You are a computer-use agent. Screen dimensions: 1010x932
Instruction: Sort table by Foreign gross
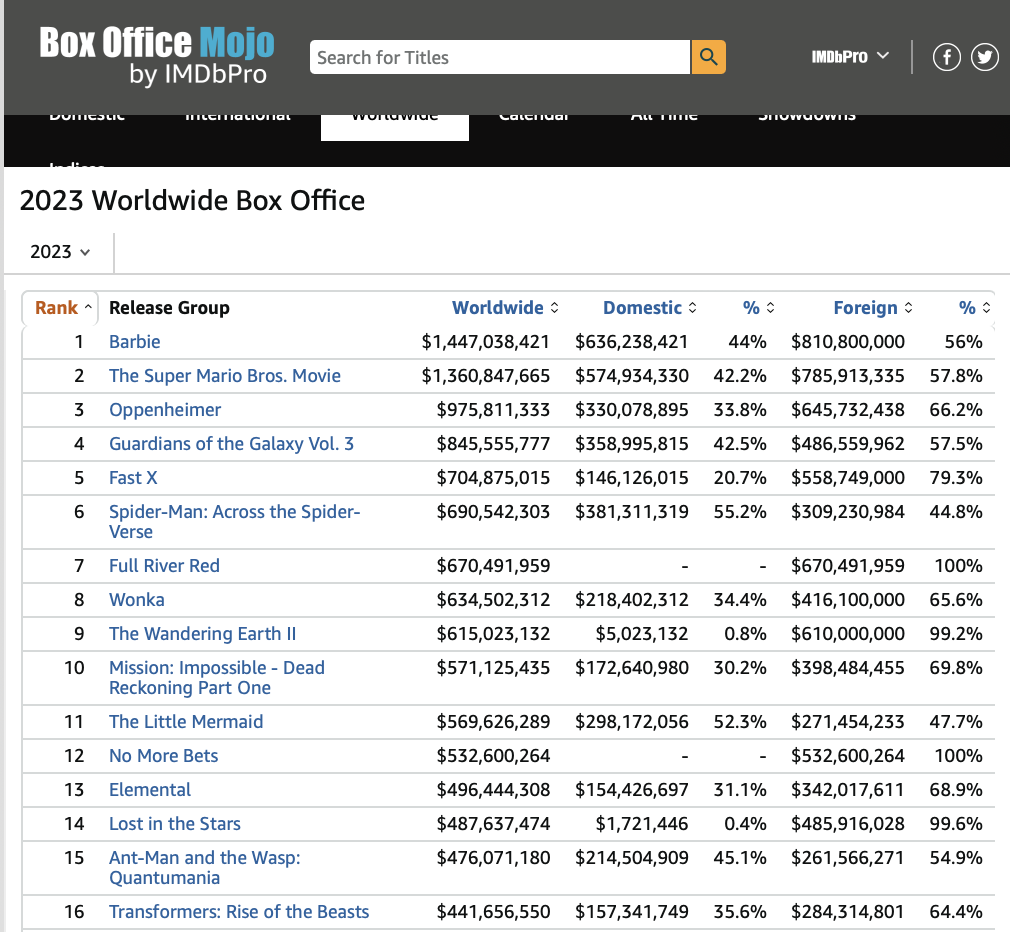coord(872,308)
